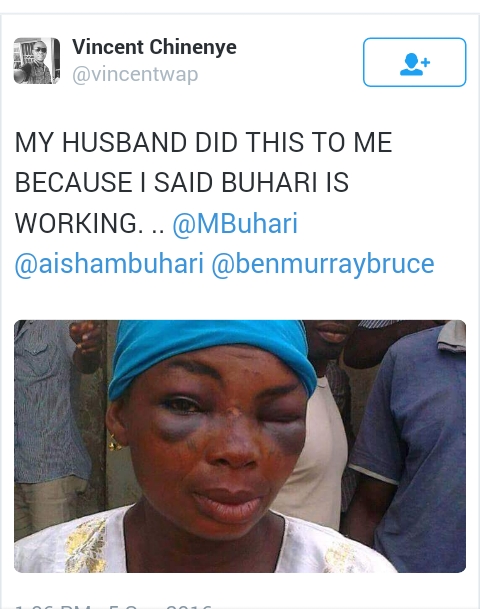The image size is (480, 609).
Task: Tap the person-plus follow icon
Action: (414, 64)
